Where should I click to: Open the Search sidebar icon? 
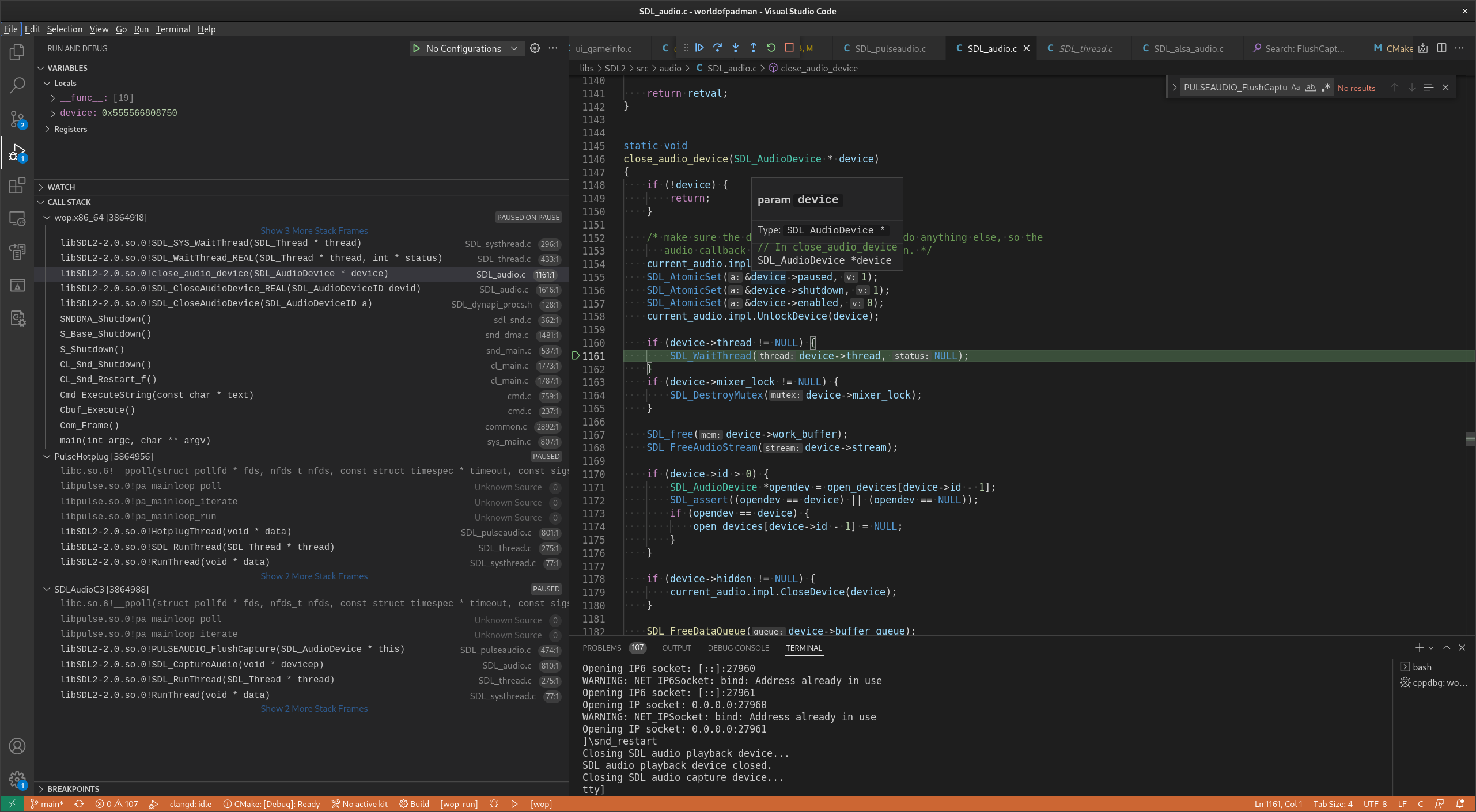(17, 85)
